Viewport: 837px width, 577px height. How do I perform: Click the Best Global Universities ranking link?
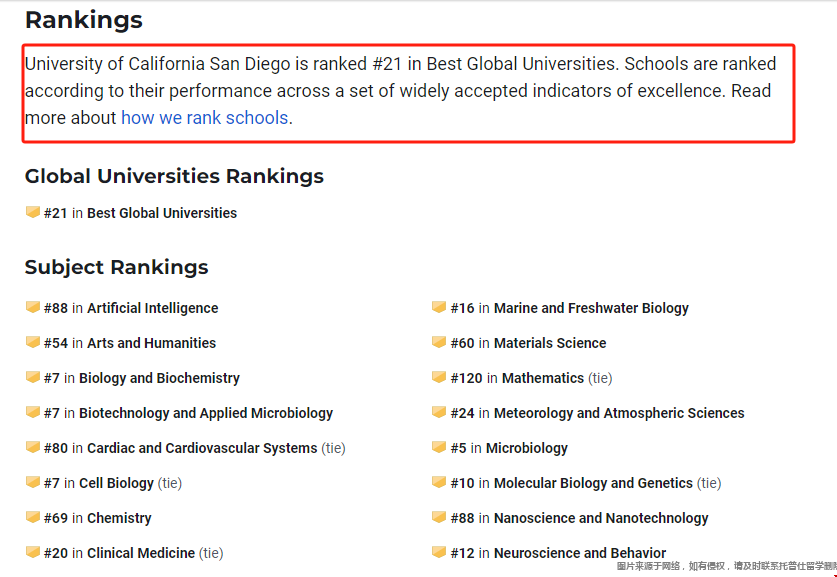(x=162, y=213)
